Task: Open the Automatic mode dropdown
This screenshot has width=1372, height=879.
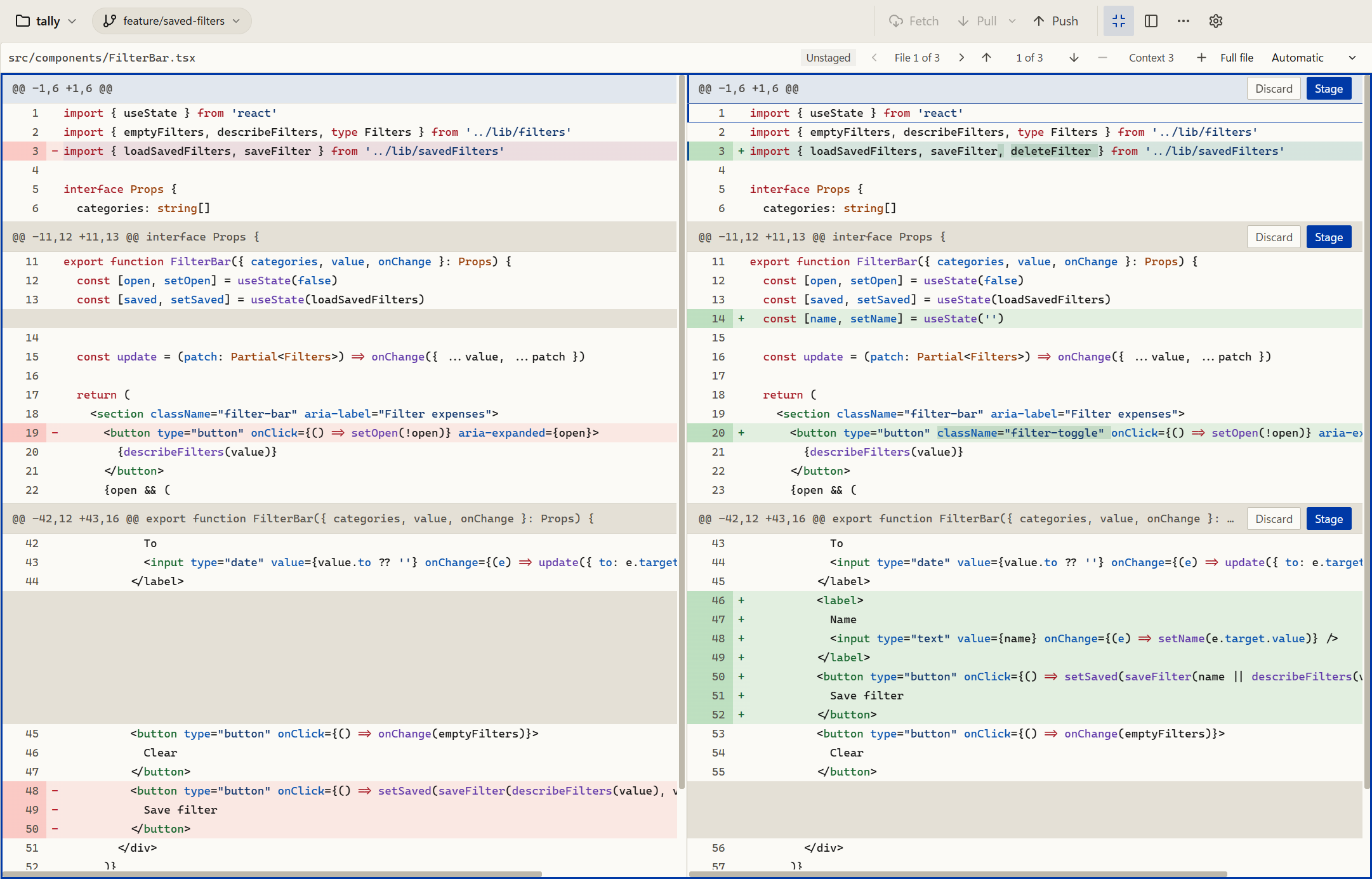Action: tap(1314, 58)
